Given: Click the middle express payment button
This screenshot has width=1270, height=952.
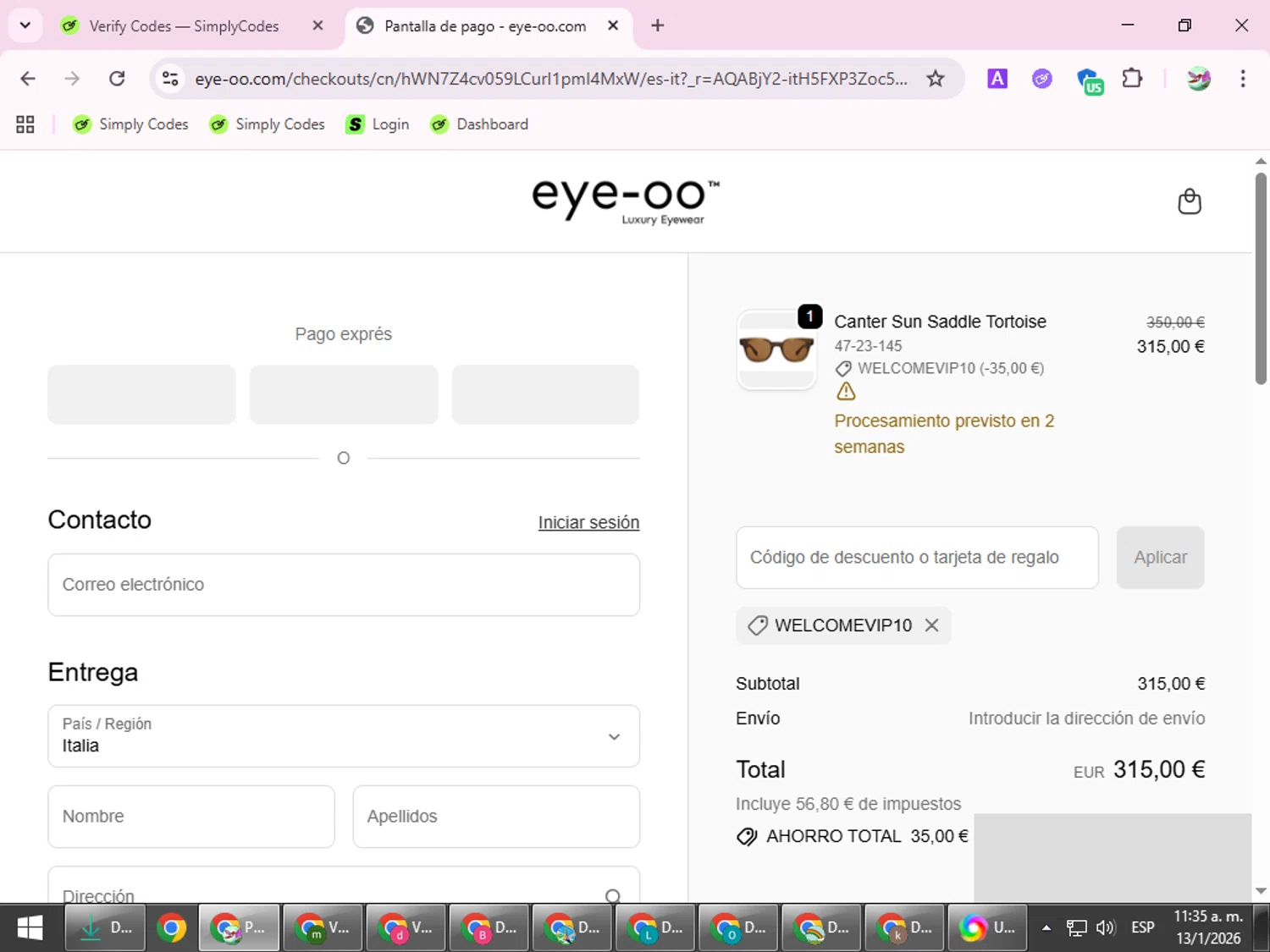Looking at the screenshot, I should pos(344,394).
